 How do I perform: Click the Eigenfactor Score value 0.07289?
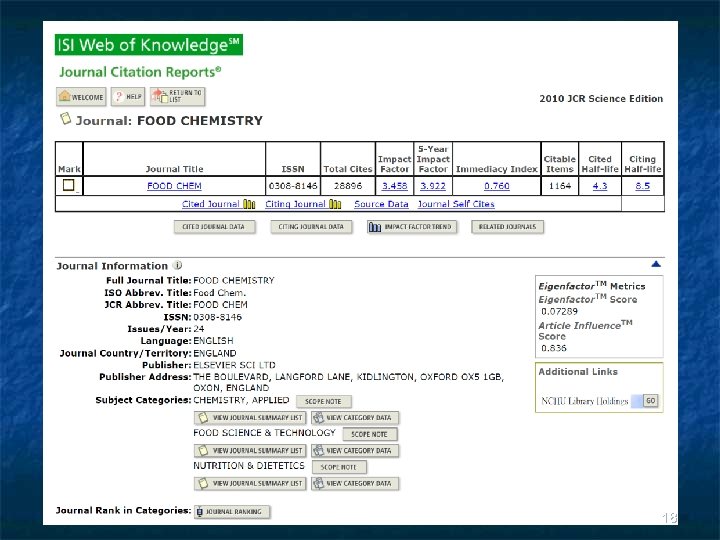(559, 311)
